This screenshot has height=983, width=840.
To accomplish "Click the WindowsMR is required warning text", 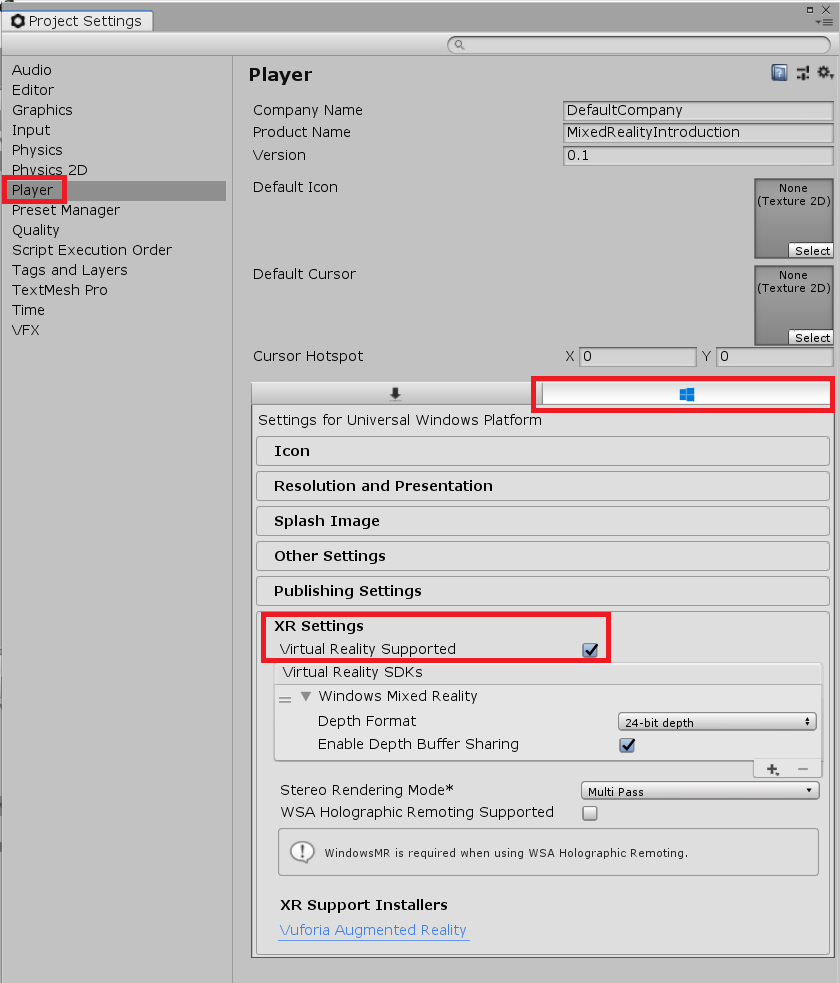I will [x=506, y=853].
